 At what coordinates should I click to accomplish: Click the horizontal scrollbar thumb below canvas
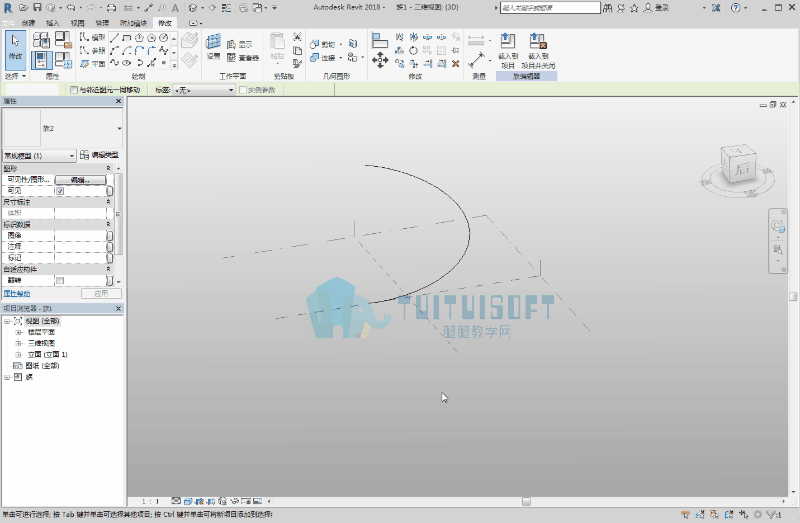[526, 502]
